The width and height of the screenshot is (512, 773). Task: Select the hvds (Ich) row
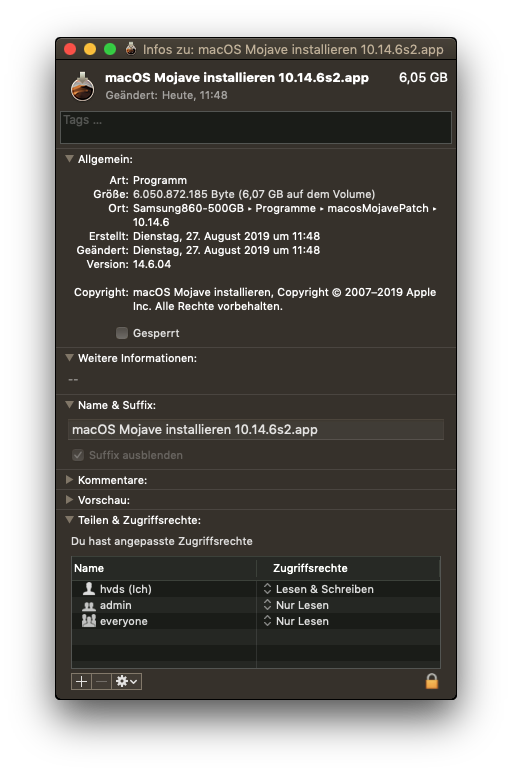(x=256, y=589)
